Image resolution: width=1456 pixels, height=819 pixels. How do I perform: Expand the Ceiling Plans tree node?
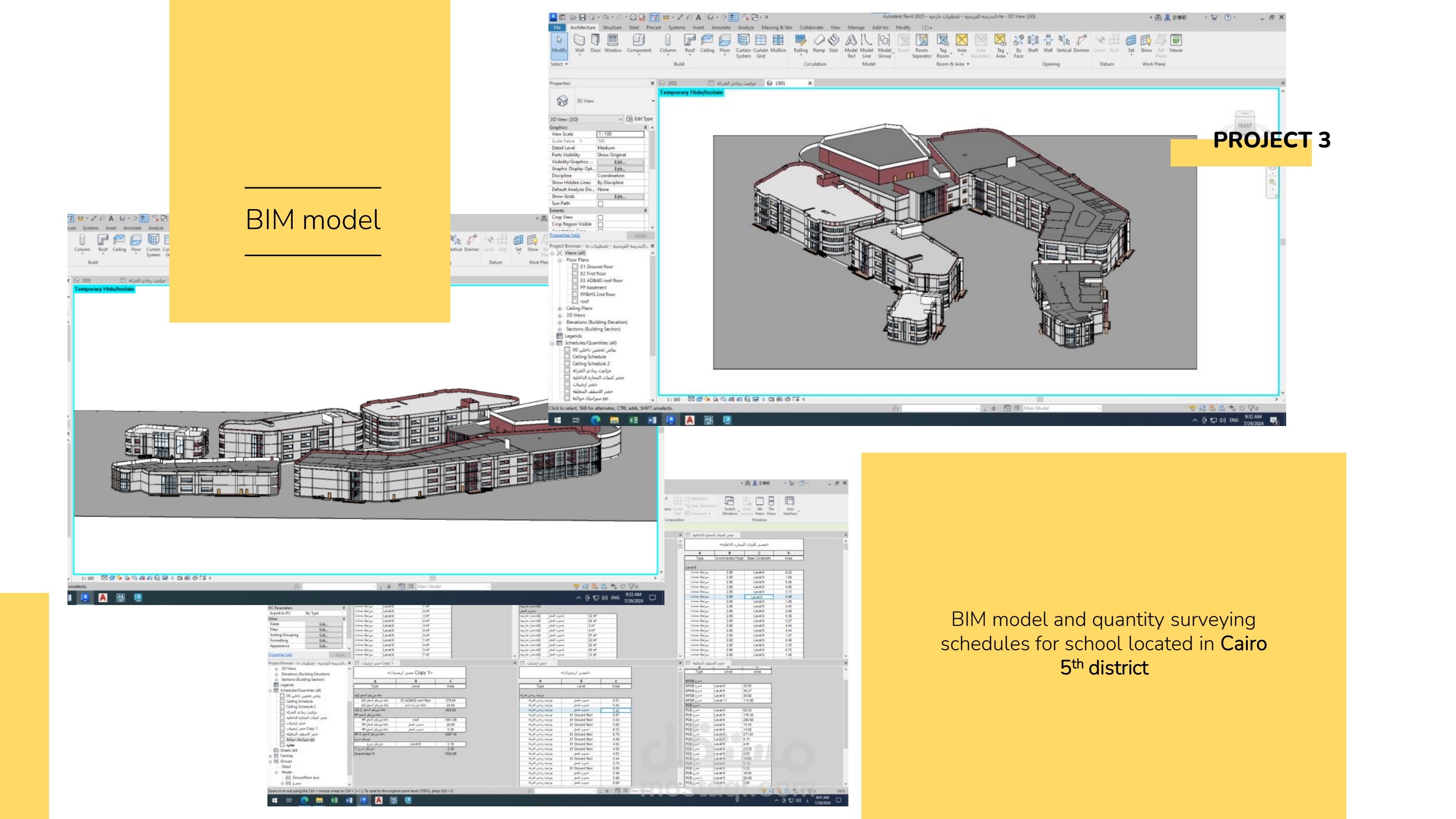(560, 309)
